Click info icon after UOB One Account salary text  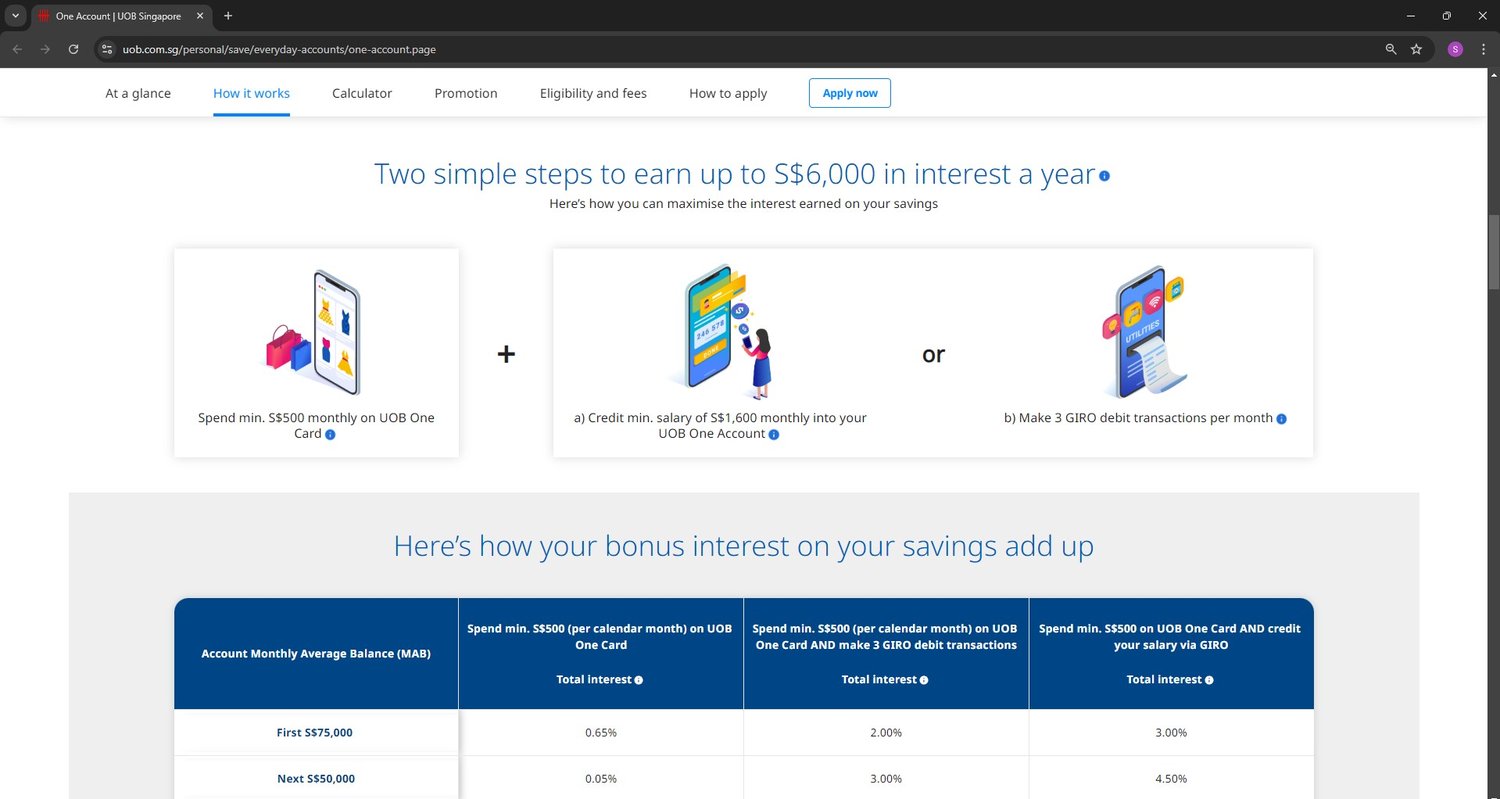coord(773,434)
